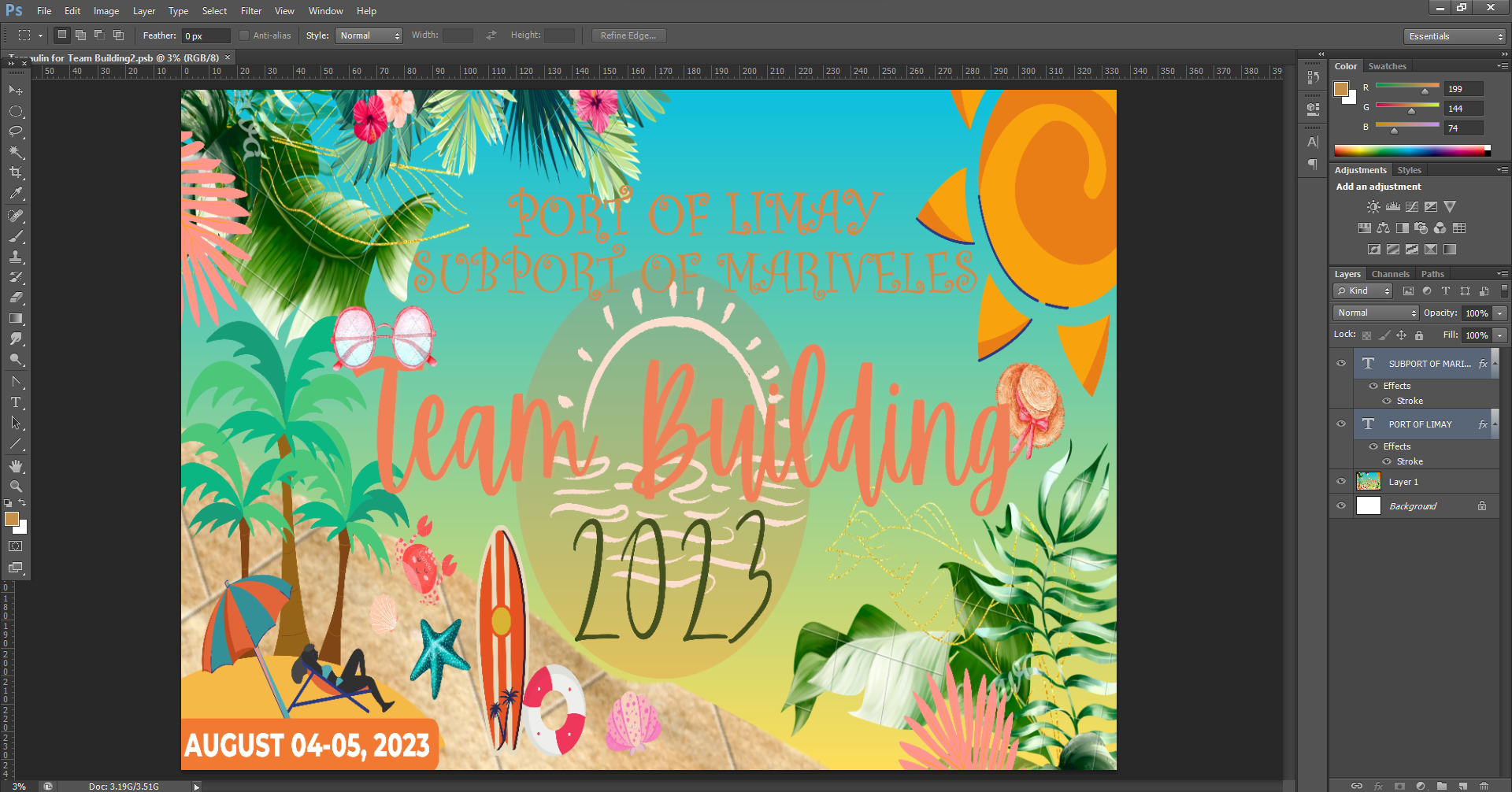Lock transparent pixels on selected layer

[1367, 335]
